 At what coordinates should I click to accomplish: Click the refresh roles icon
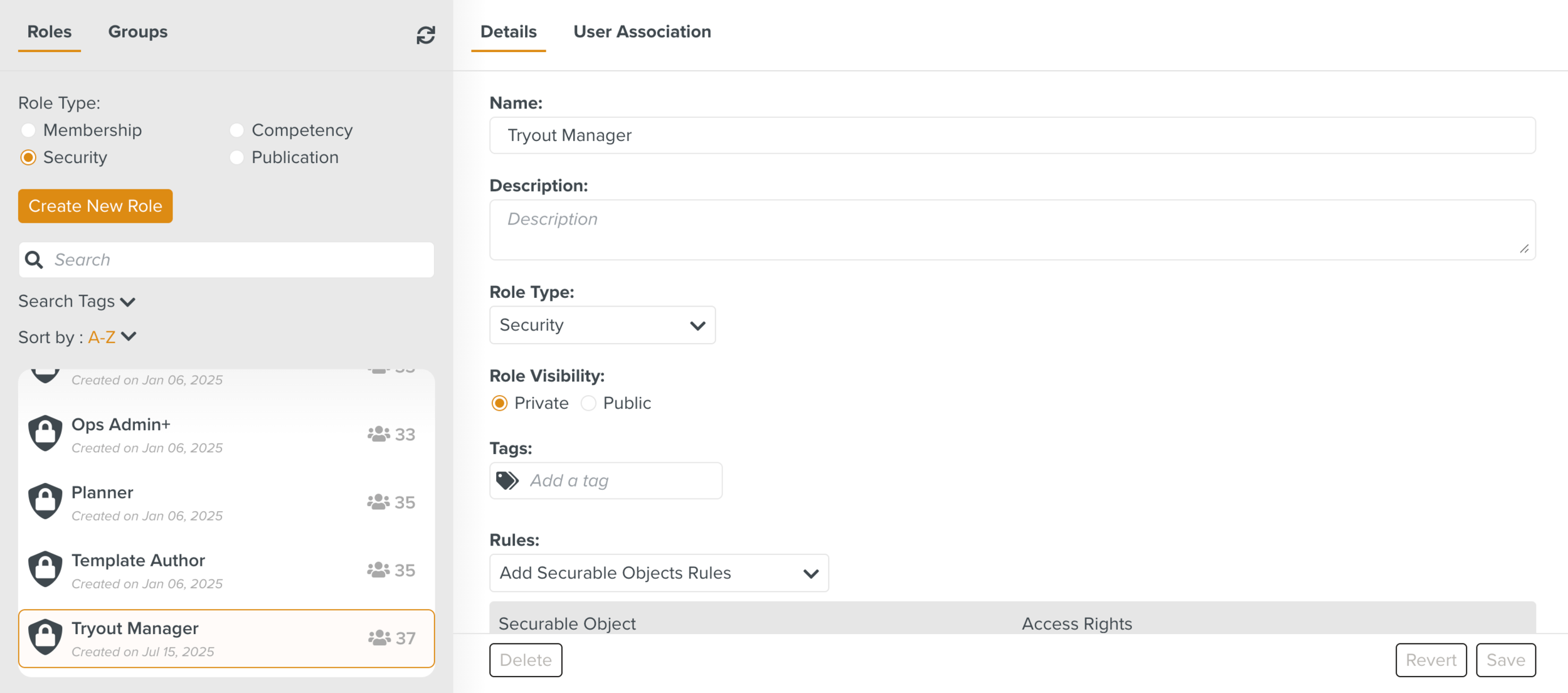tap(425, 34)
